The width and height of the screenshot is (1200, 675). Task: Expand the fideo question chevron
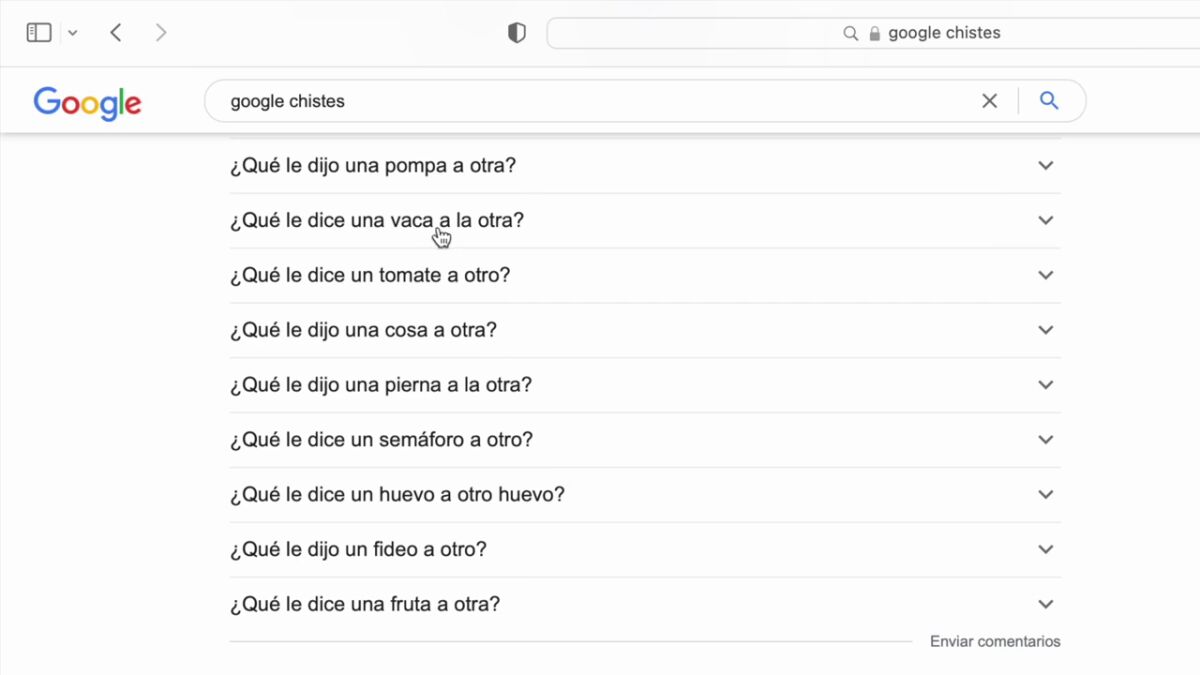[x=1045, y=549]
